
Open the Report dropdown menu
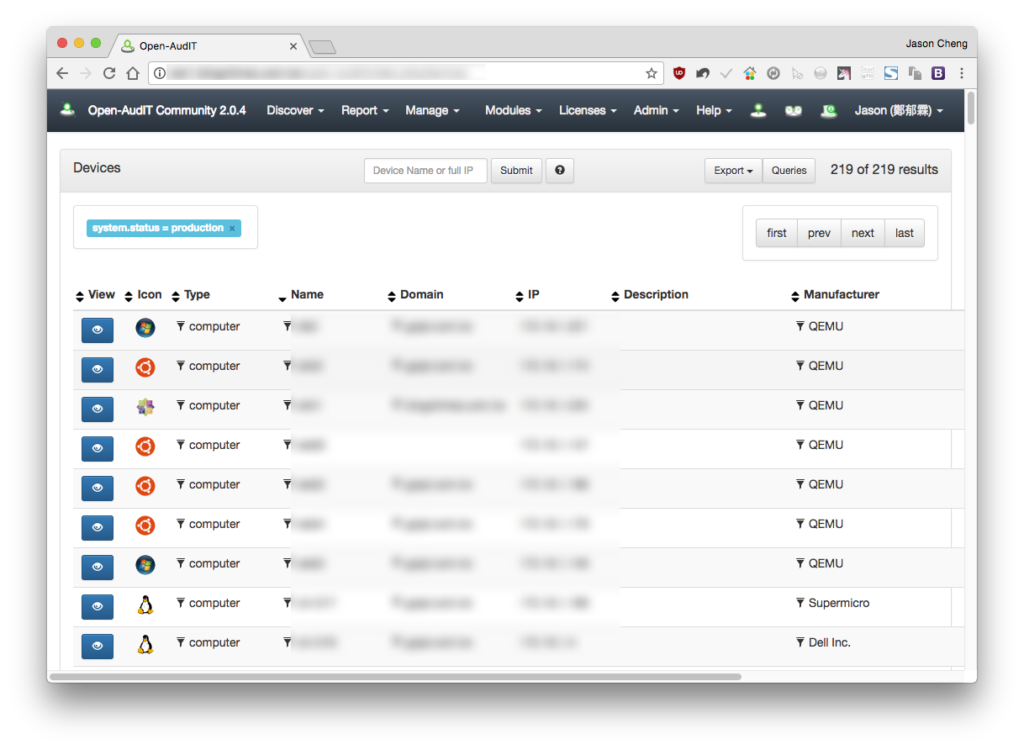(x=365, y=110)
